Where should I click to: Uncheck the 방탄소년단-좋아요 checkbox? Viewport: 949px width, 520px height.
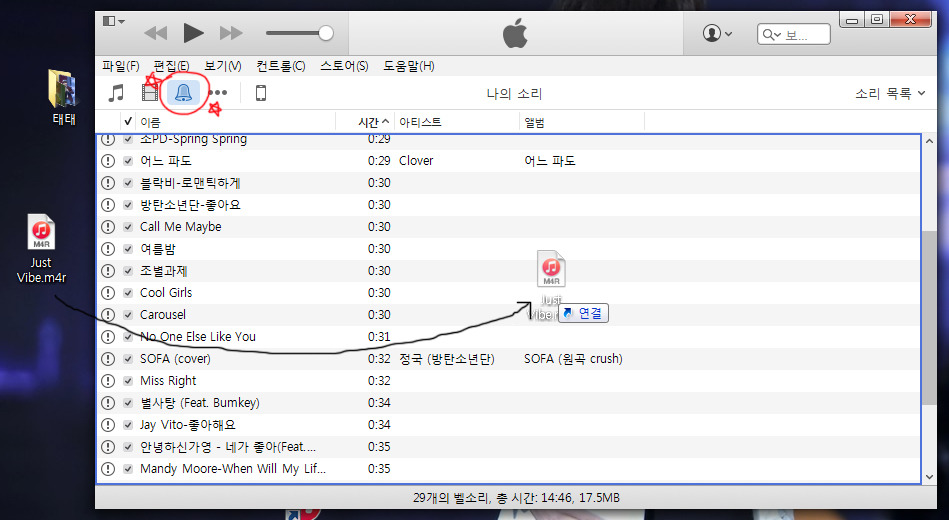click(128, 205)
